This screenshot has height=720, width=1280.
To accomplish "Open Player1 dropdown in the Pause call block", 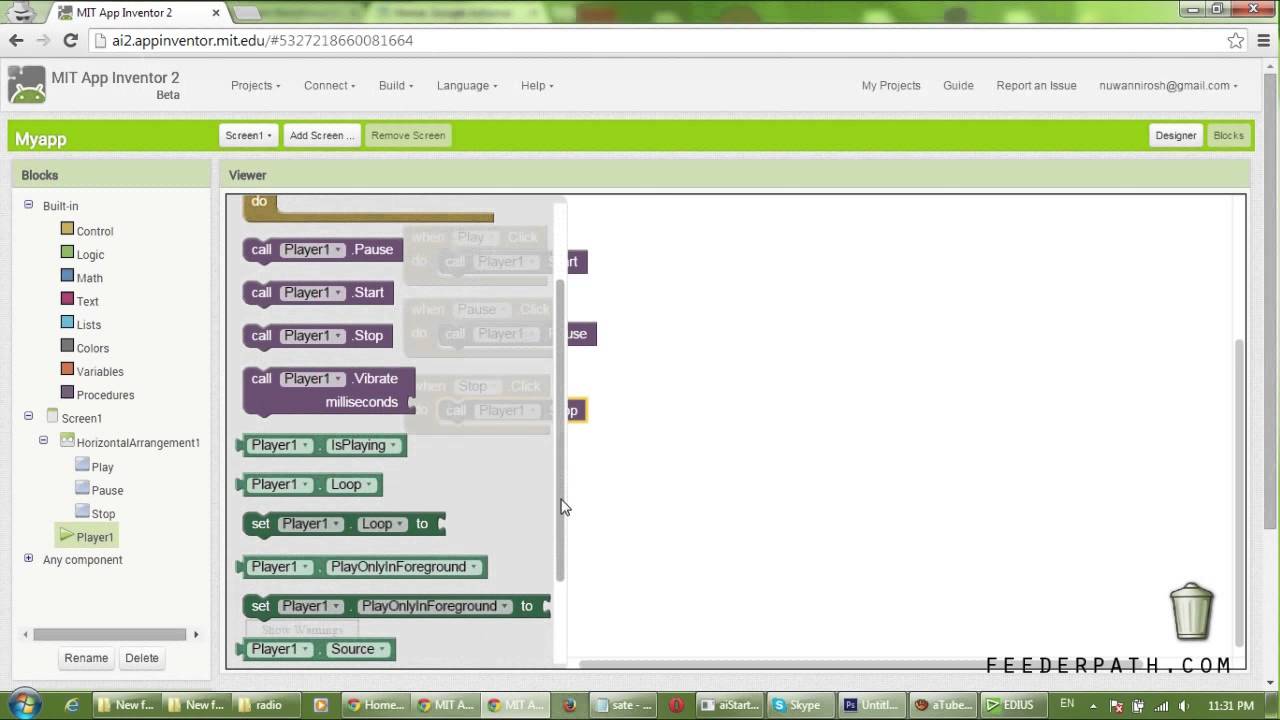I will [313, 250].
